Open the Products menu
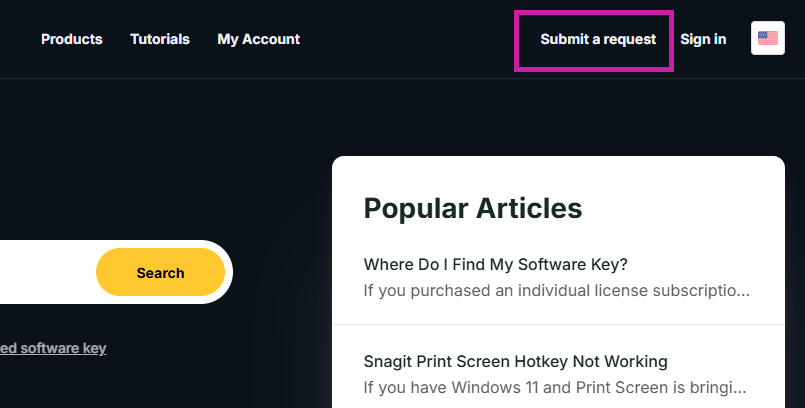805x408 pixels. coord(71,39)
